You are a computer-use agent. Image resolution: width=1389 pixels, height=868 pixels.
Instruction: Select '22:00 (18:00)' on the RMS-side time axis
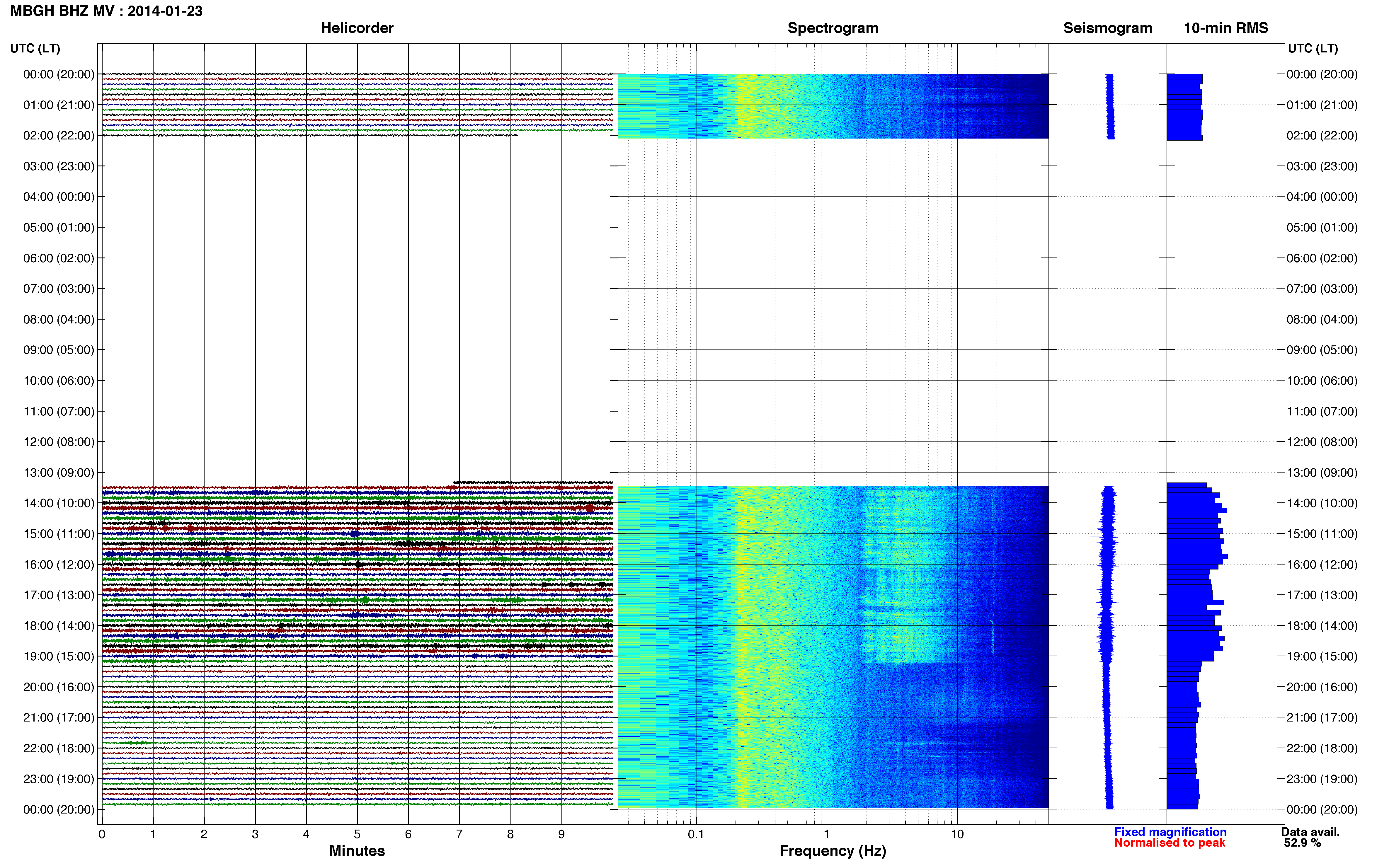coord(1322,748)
